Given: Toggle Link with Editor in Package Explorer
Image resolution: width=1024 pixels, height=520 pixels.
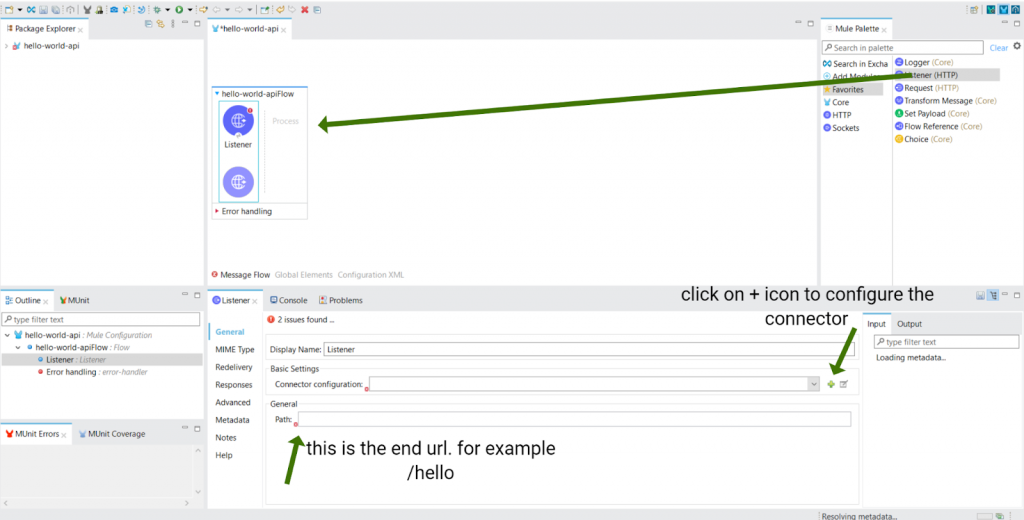Looking at the screenshot, I should pos(160,24).
